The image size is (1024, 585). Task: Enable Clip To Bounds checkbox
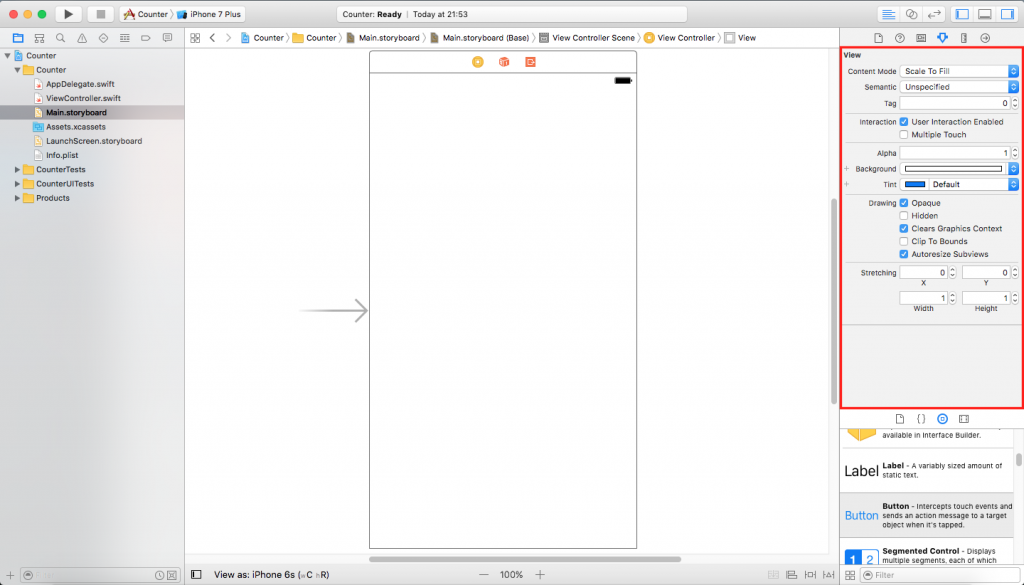(x=904, y=241)
